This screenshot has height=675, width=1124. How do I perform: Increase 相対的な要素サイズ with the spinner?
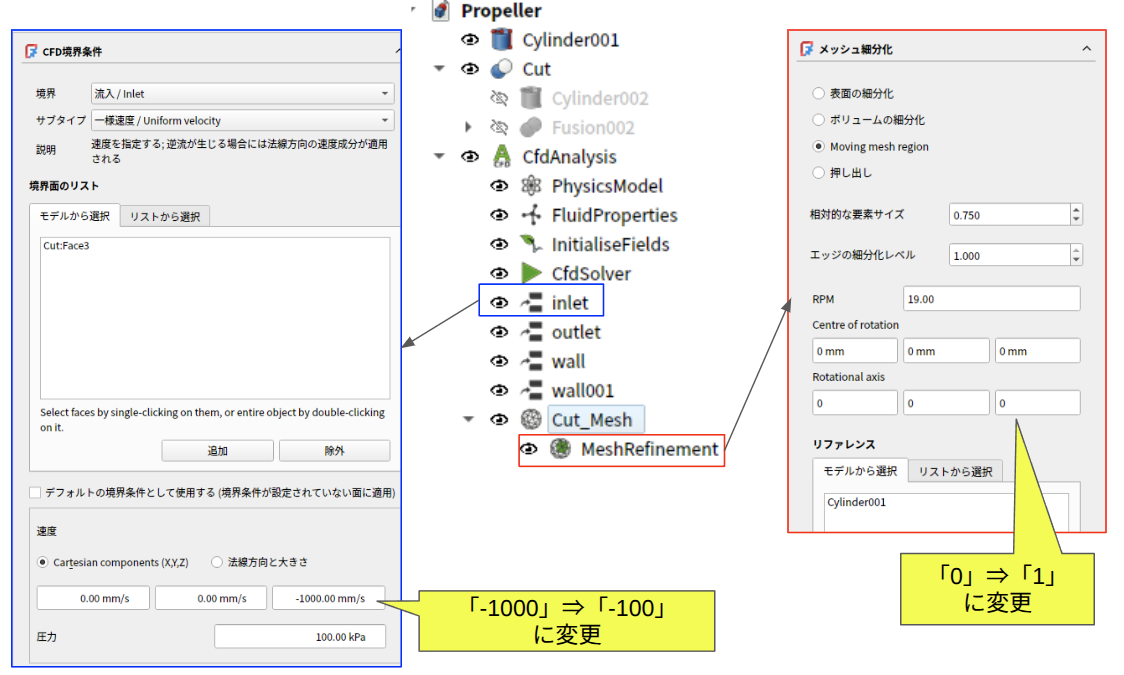click(x=1076, y=210)
